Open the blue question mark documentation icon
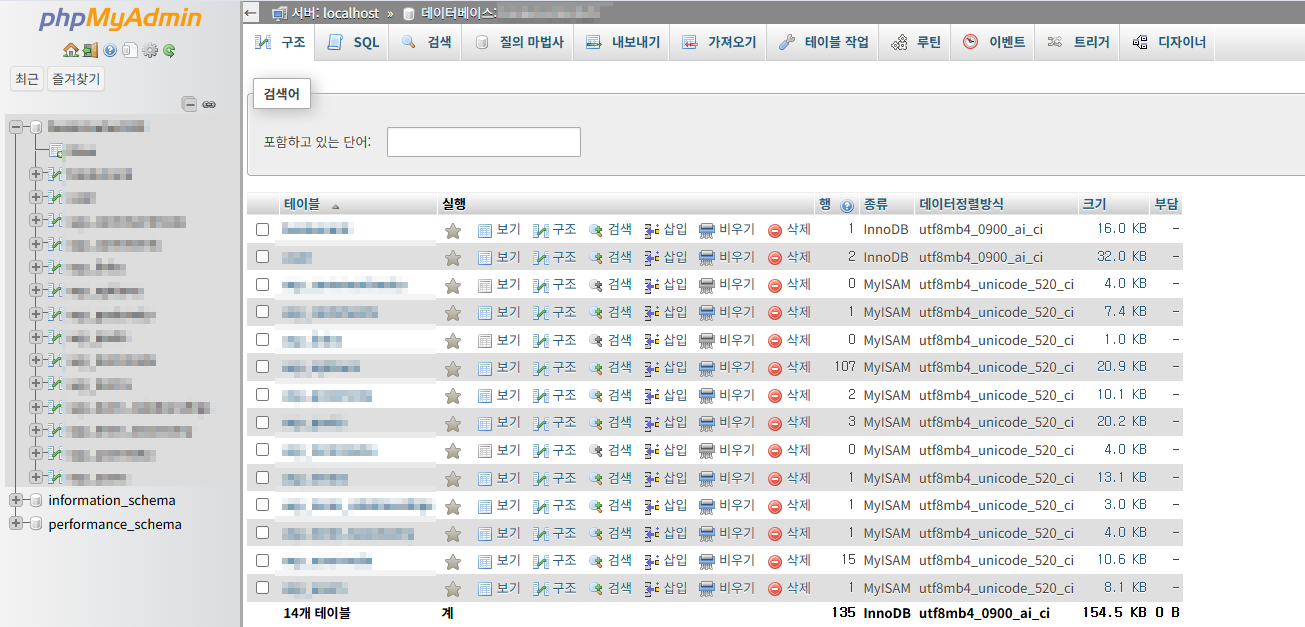The width and height of the screenshot is (1305, 627). pyautogui.click(x=110, y=50)
